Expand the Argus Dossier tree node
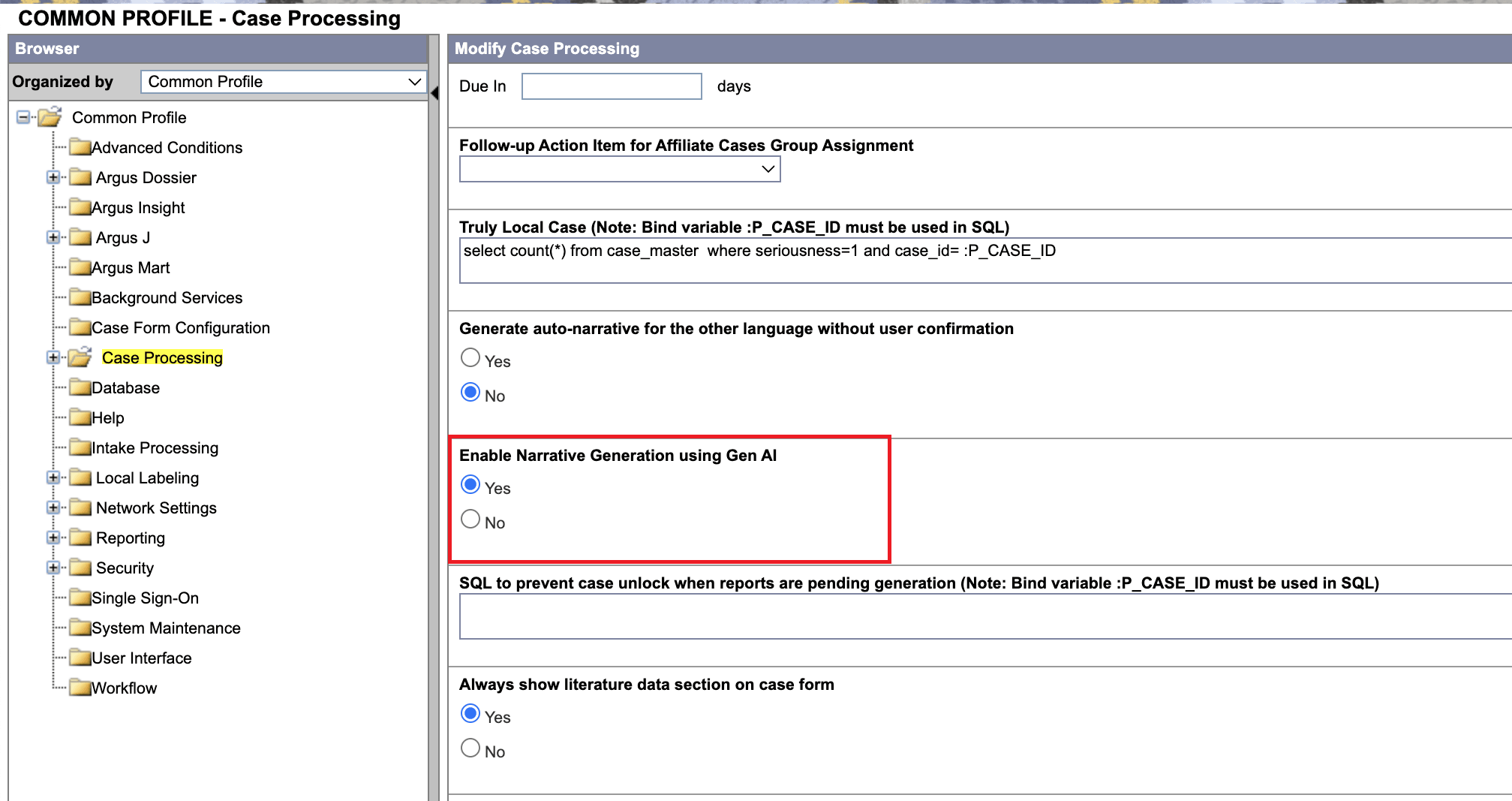 click(x=53, y=177)
